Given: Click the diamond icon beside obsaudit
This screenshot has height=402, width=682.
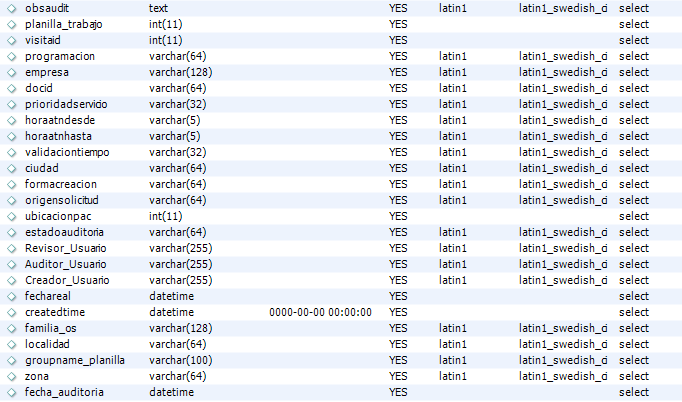Looking at the screenshot, I should click(x=12, y=8).
